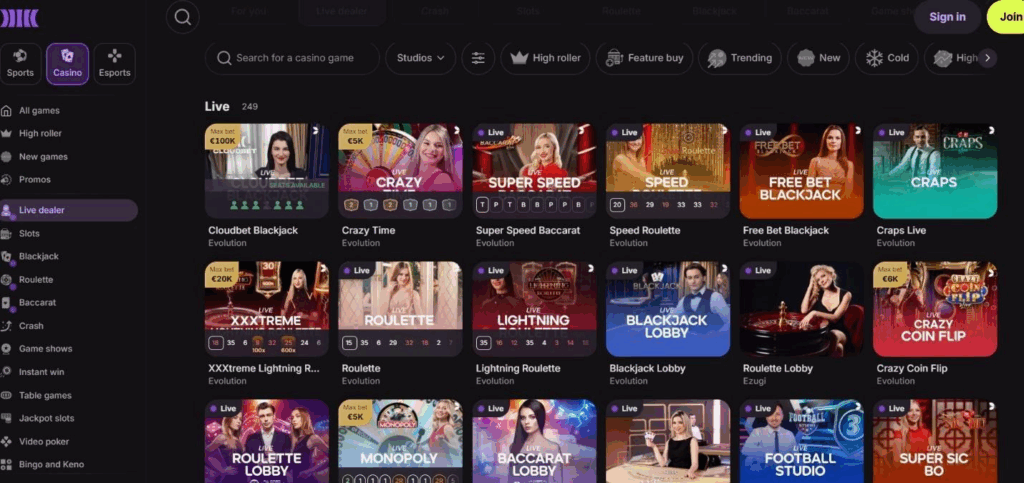Open the Monopoly live game thumbnail

coord(400,441)
